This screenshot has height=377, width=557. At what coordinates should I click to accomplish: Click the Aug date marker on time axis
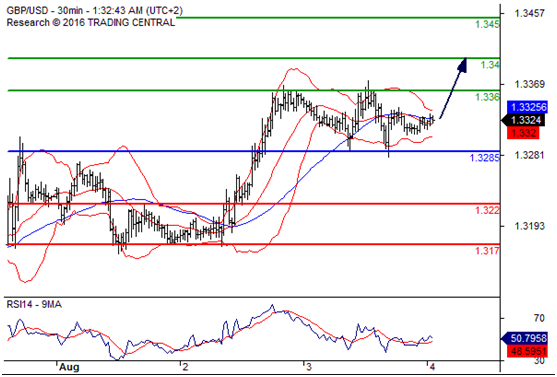69,367
